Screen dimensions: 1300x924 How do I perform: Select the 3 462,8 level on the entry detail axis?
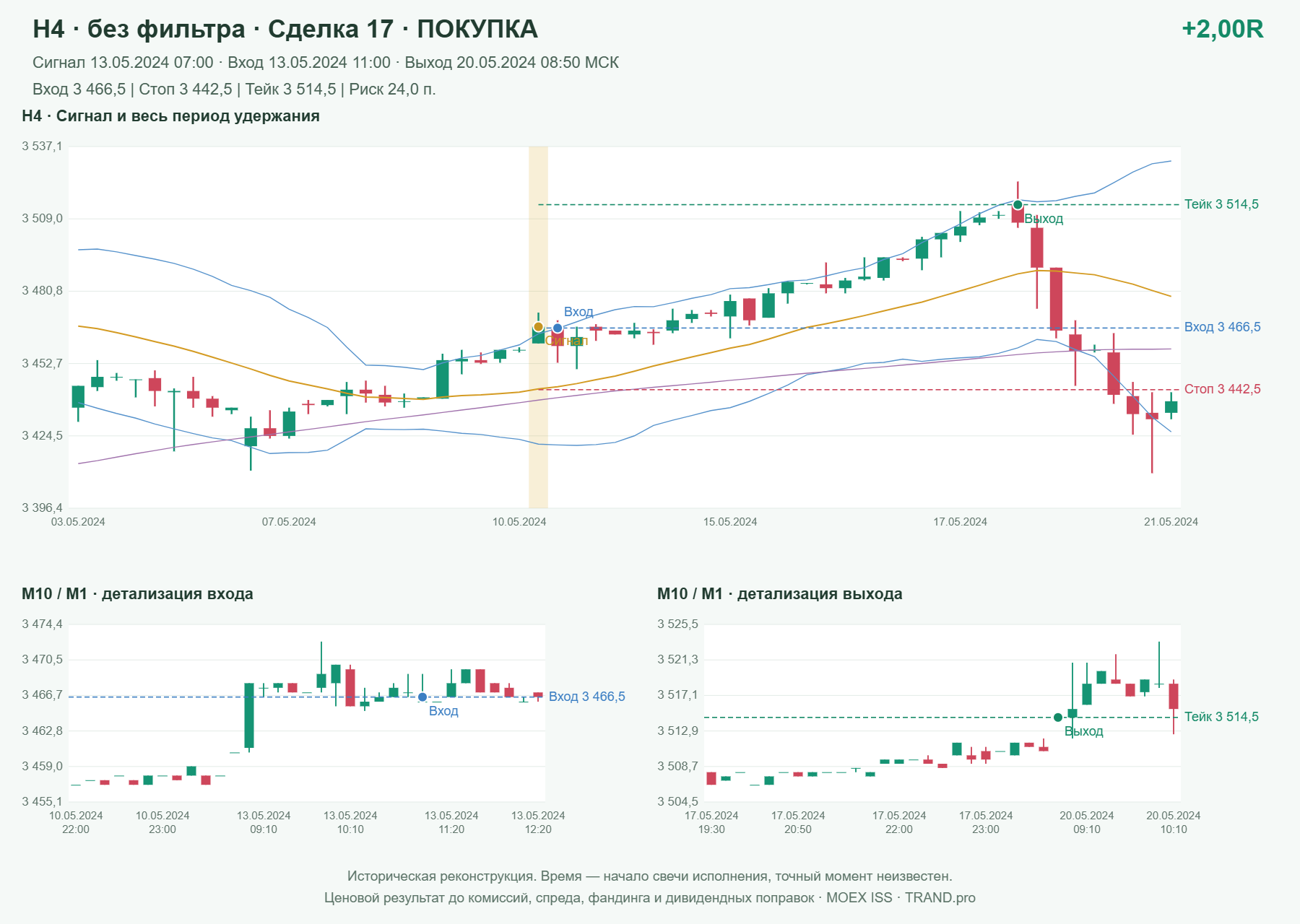coord(42,731)
